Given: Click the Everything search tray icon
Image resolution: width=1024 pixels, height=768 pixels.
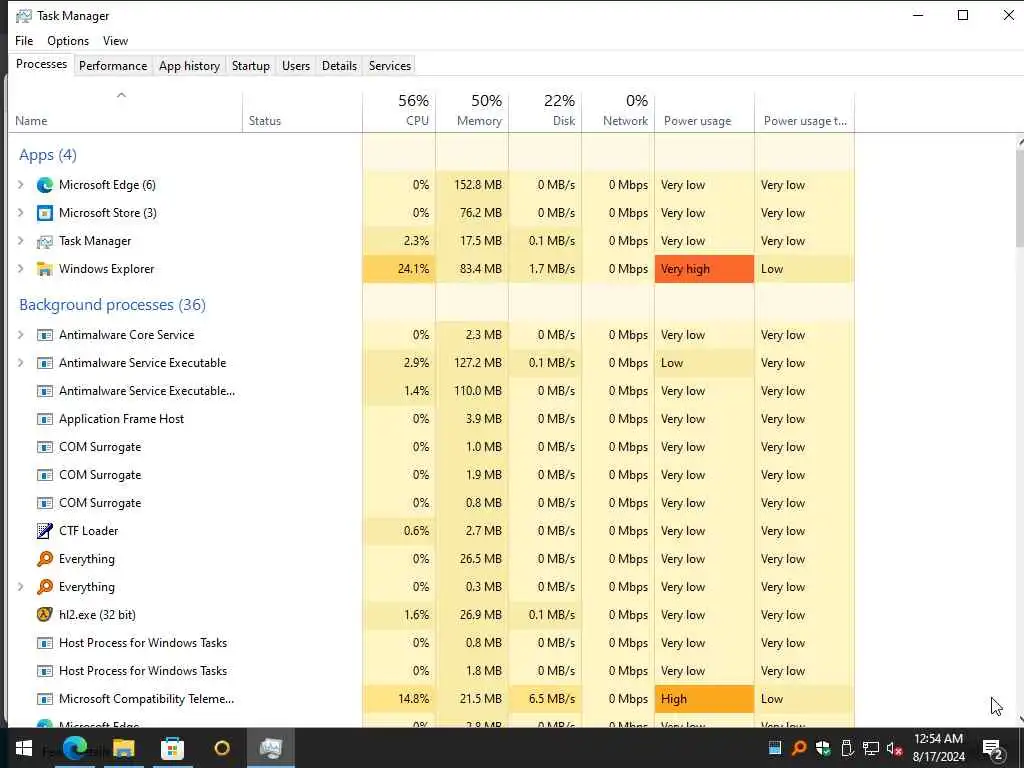Looking at the screenshot, I should pyautogui.click(x=798, y=748).
